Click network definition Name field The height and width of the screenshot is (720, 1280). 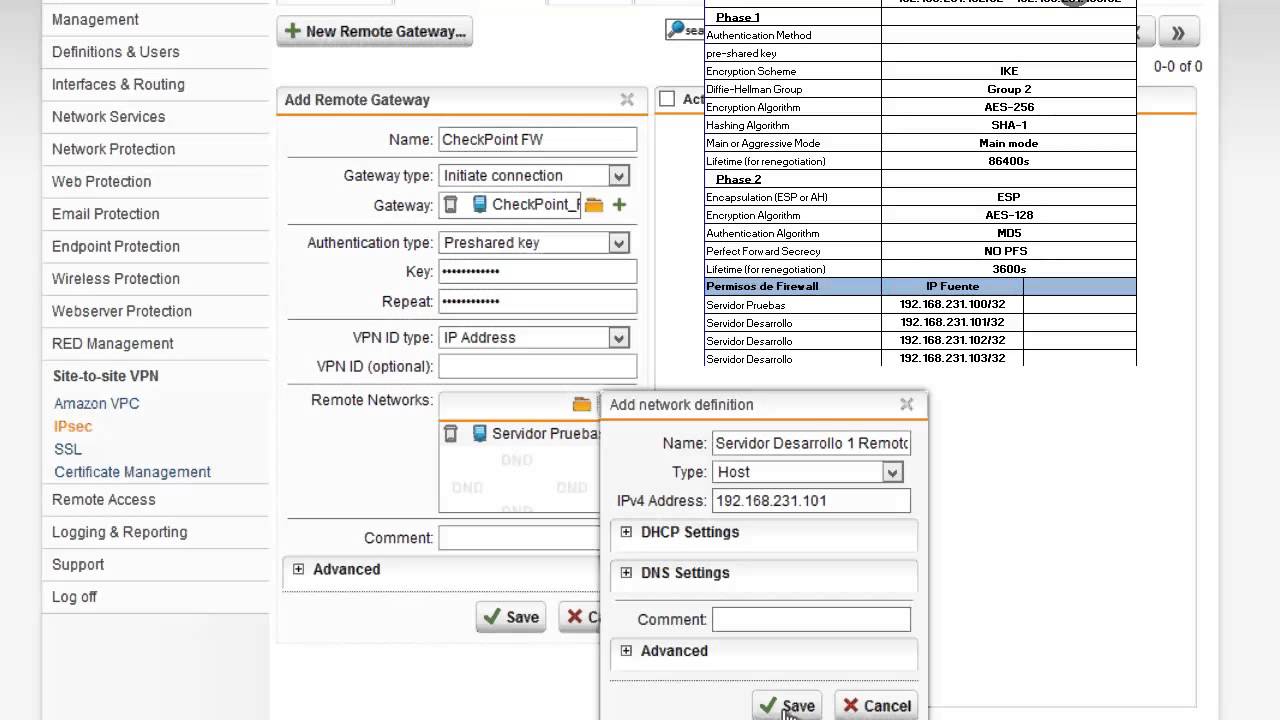811,443
